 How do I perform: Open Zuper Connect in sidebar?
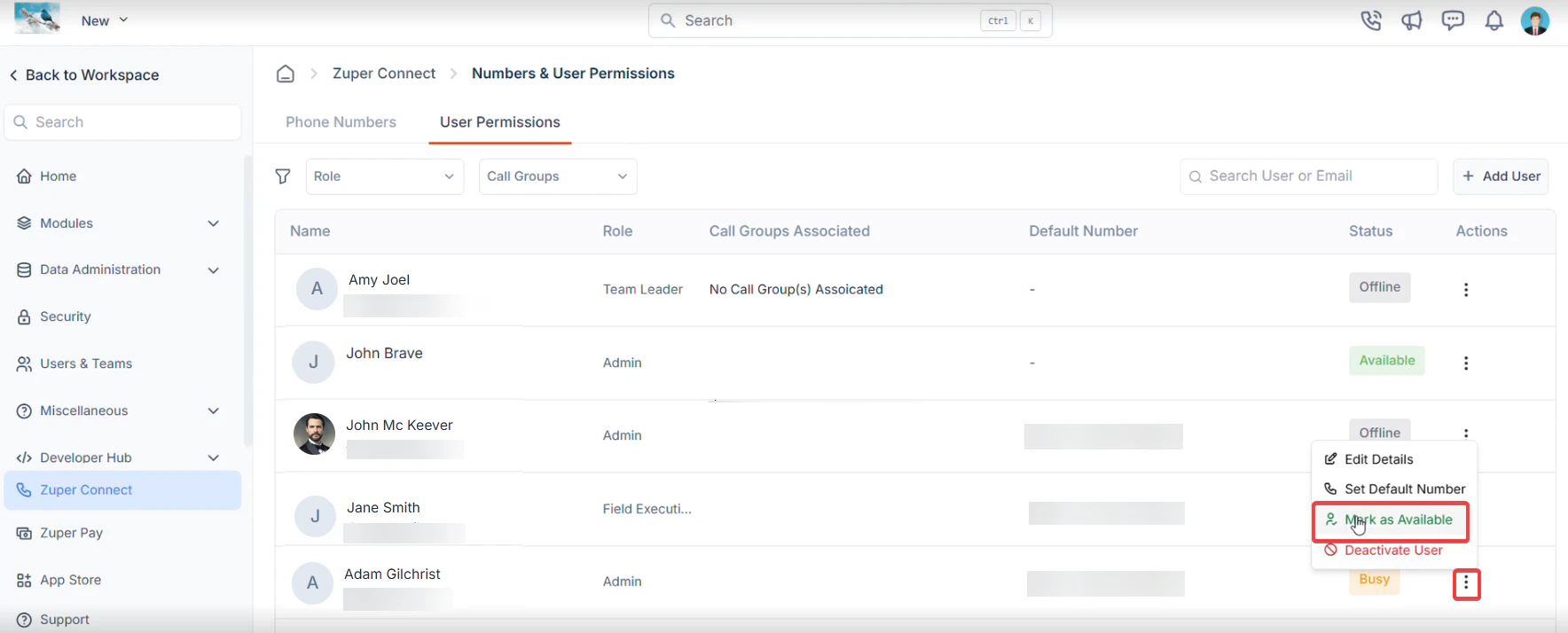[x=122, y=490]
